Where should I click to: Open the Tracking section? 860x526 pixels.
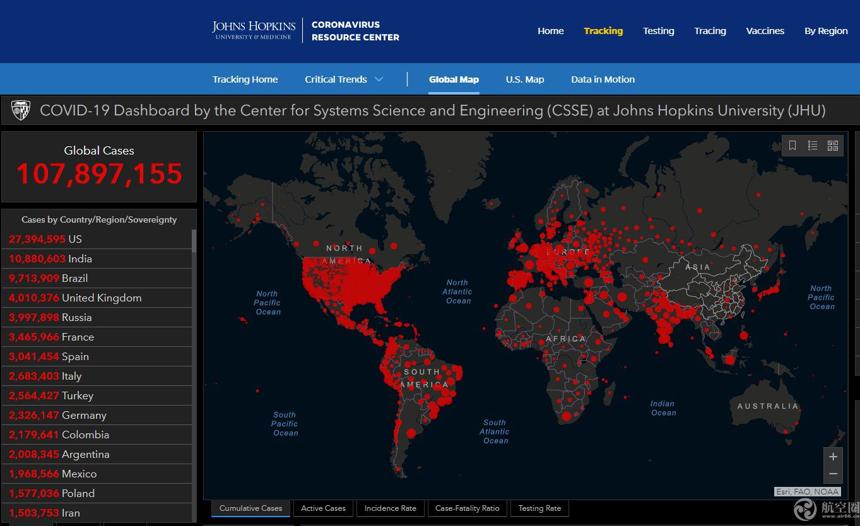tap(603, 31)
